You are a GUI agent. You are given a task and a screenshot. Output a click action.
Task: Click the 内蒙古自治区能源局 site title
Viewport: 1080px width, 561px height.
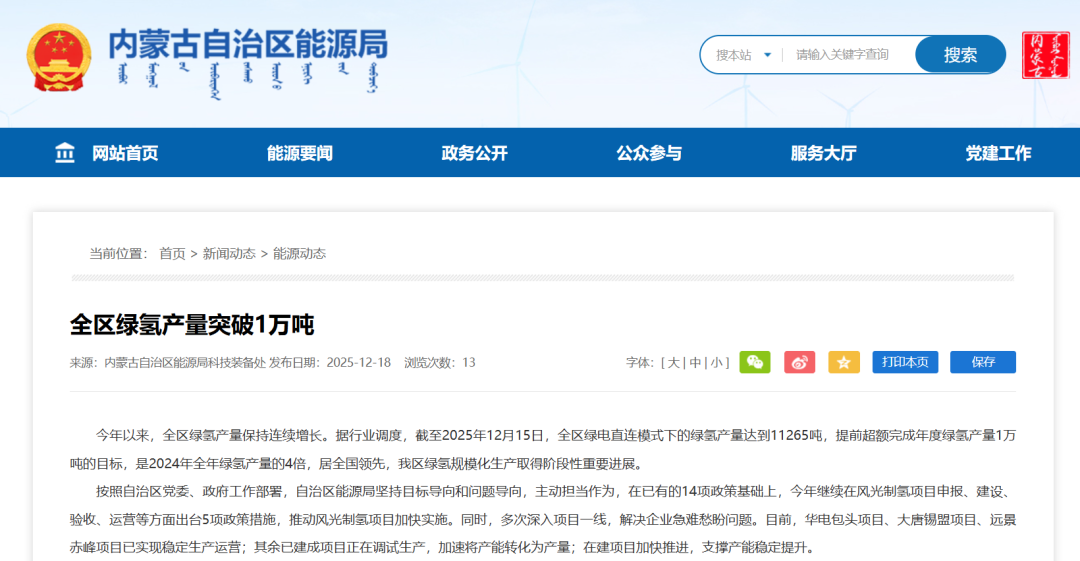point(248,45)
